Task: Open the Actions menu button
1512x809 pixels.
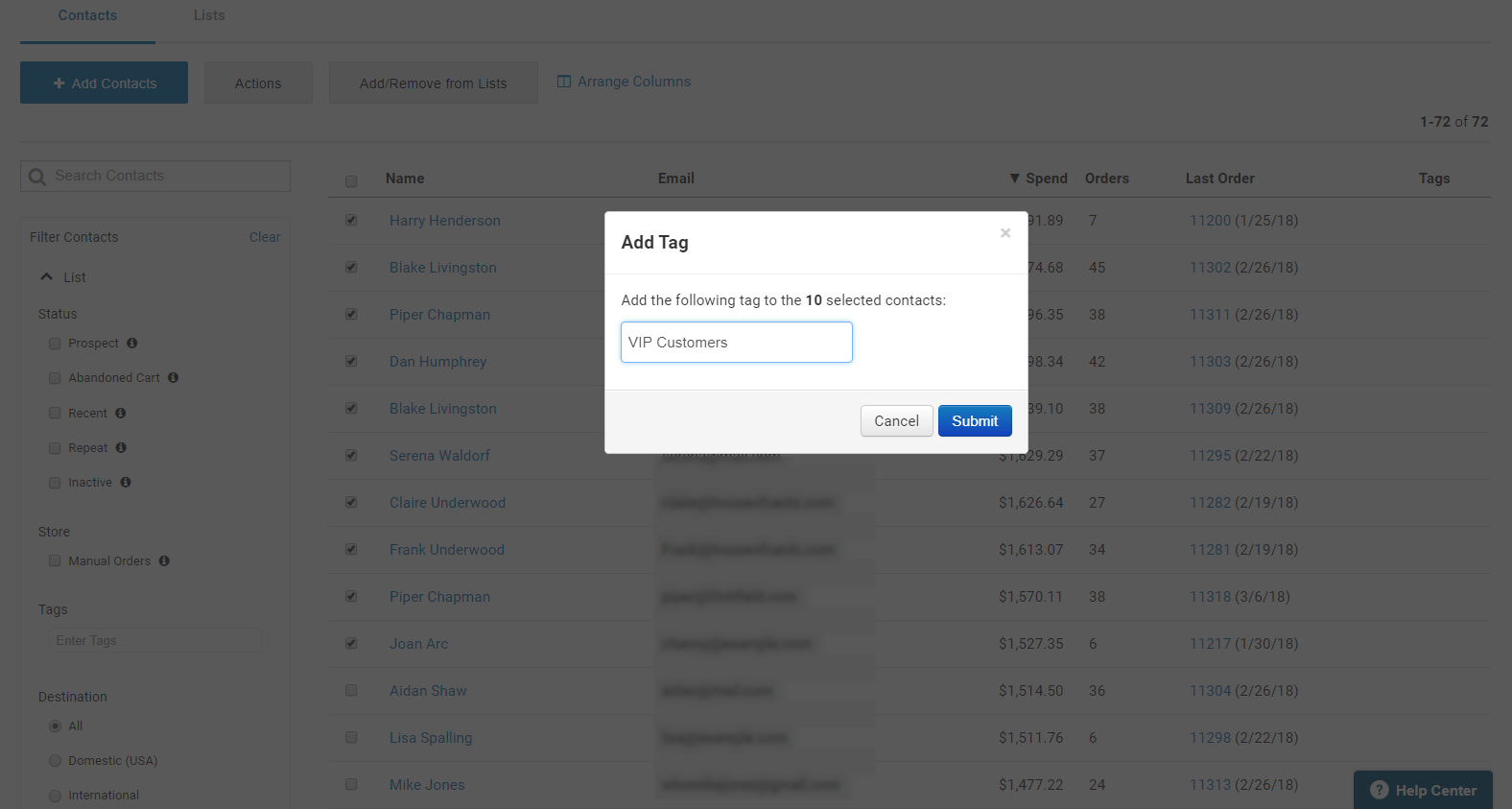Action: click(x=258, y=83)
